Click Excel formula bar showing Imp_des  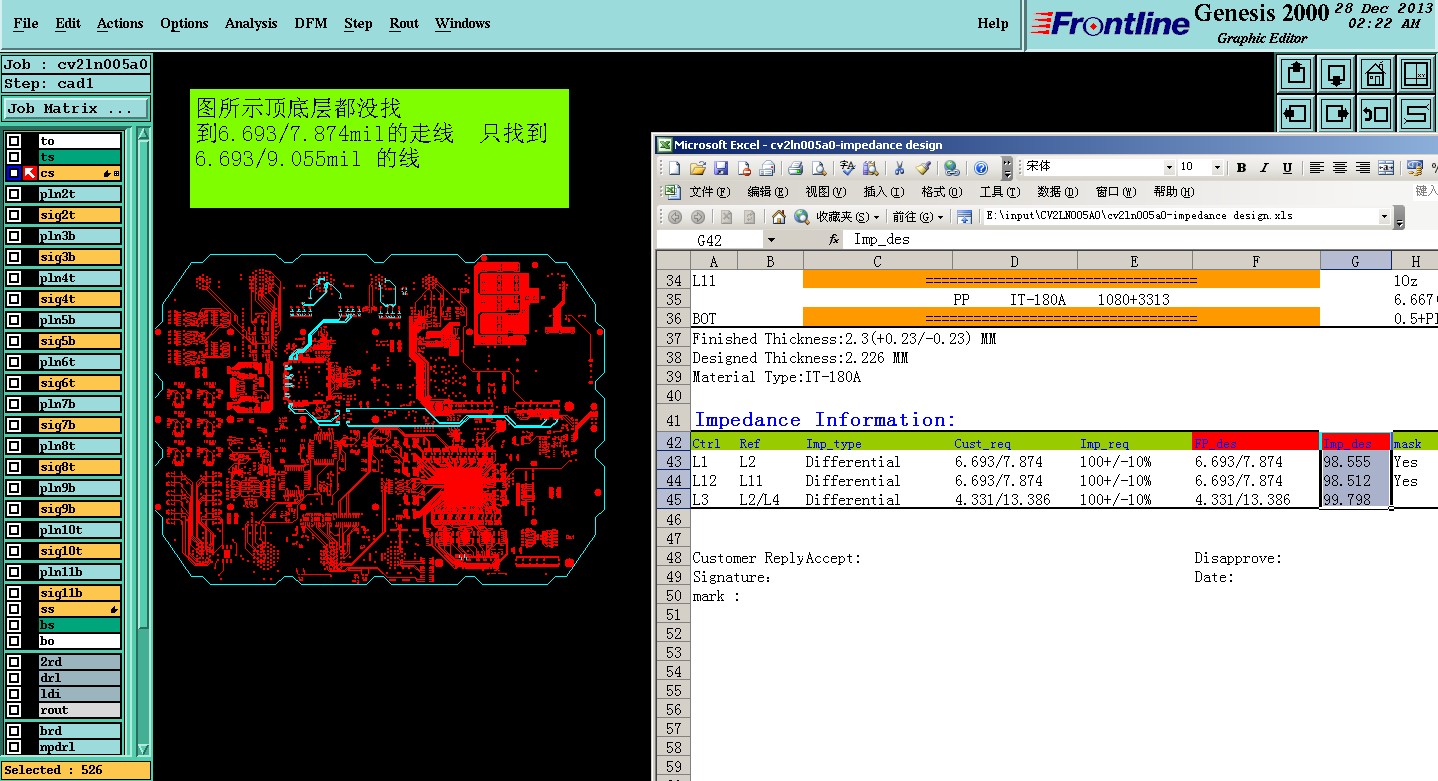click(1140, 240)
